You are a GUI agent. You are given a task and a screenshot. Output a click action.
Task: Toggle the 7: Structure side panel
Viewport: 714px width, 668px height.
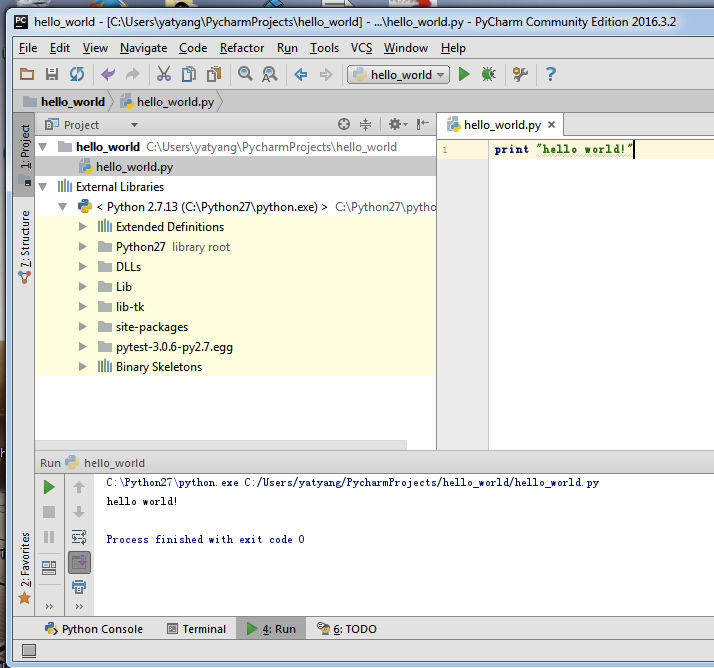25,247
